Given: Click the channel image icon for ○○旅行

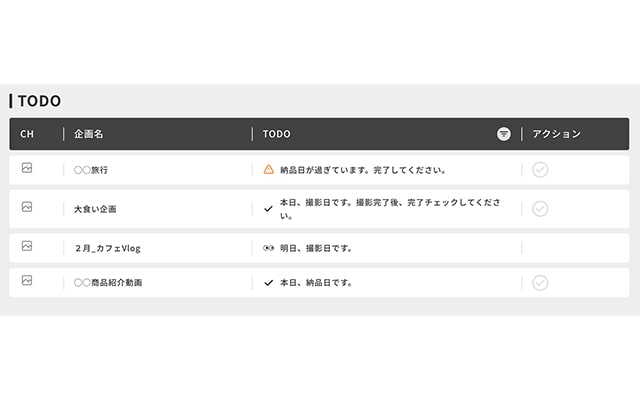Looking at the screenshot, I should click(27, 168).
